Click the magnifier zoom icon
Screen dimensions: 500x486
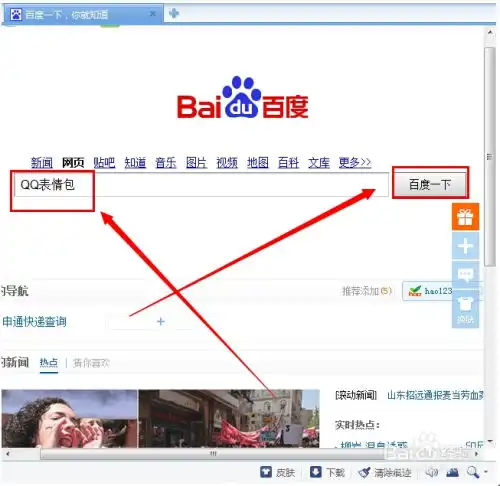coord(473,472)
